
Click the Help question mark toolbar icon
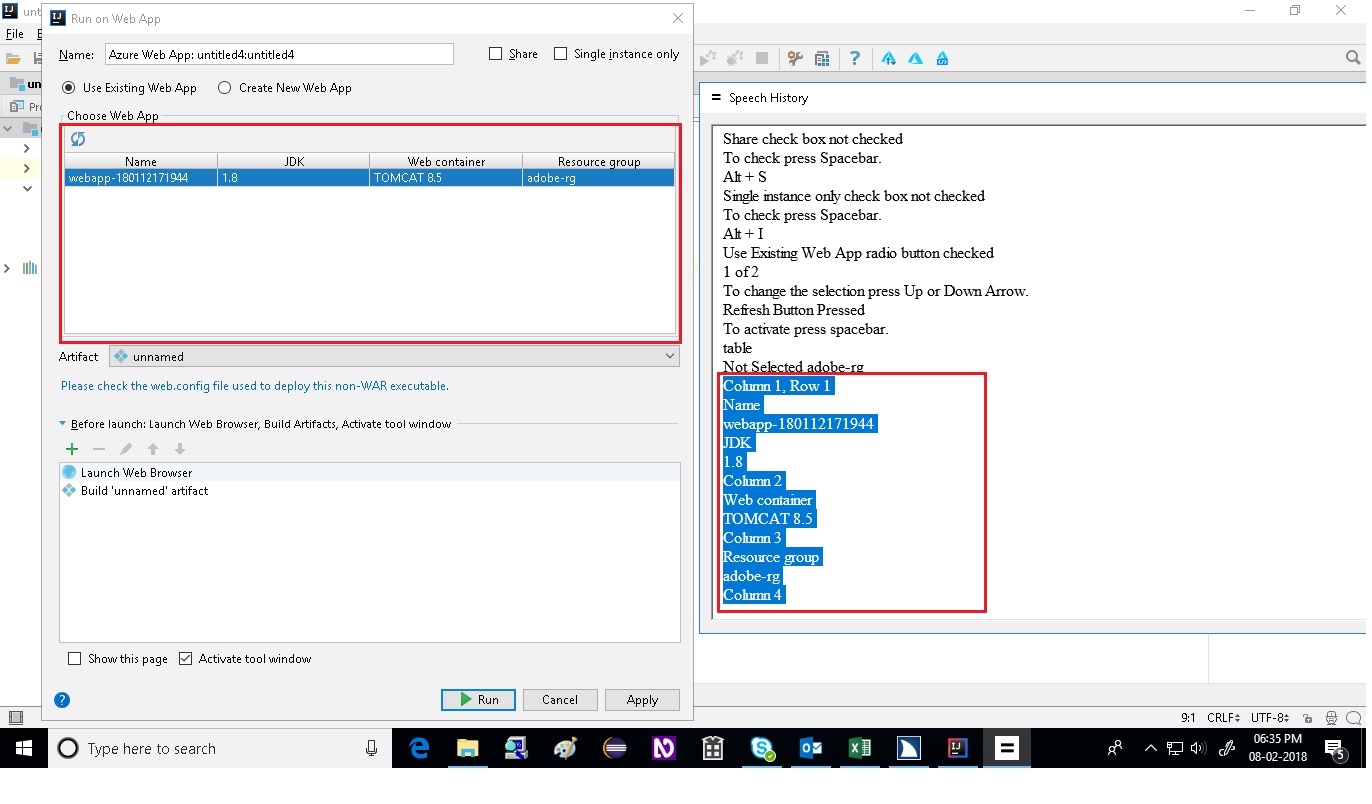854,58
